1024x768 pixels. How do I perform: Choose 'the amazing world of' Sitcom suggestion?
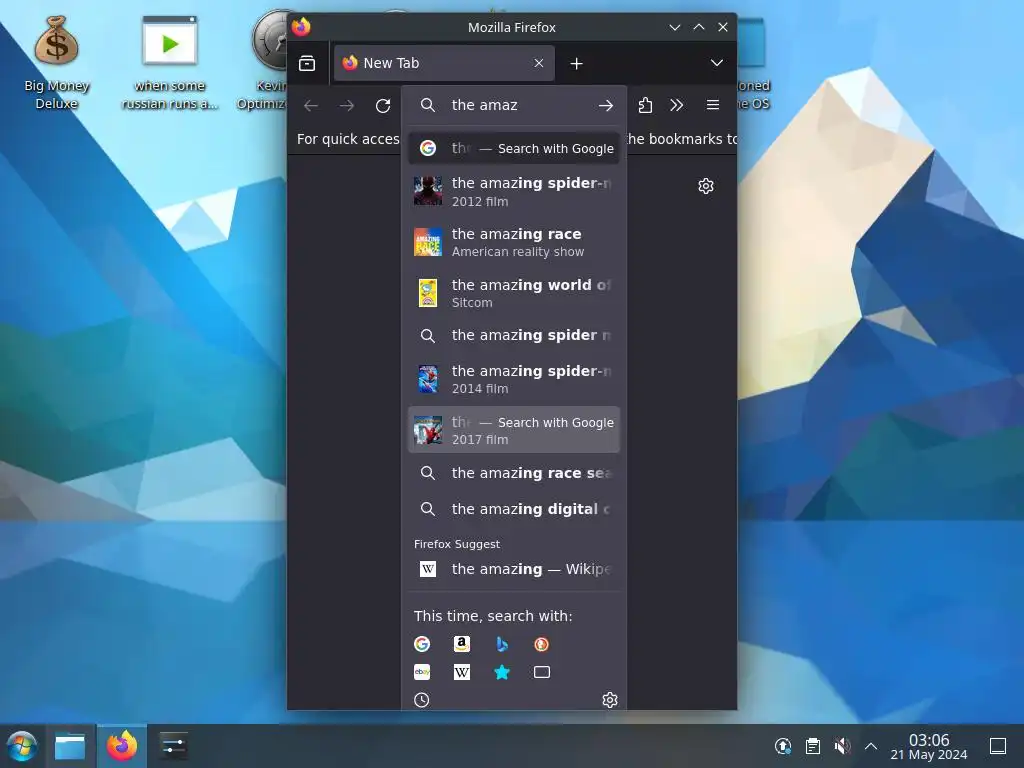[x=514, y=293]
